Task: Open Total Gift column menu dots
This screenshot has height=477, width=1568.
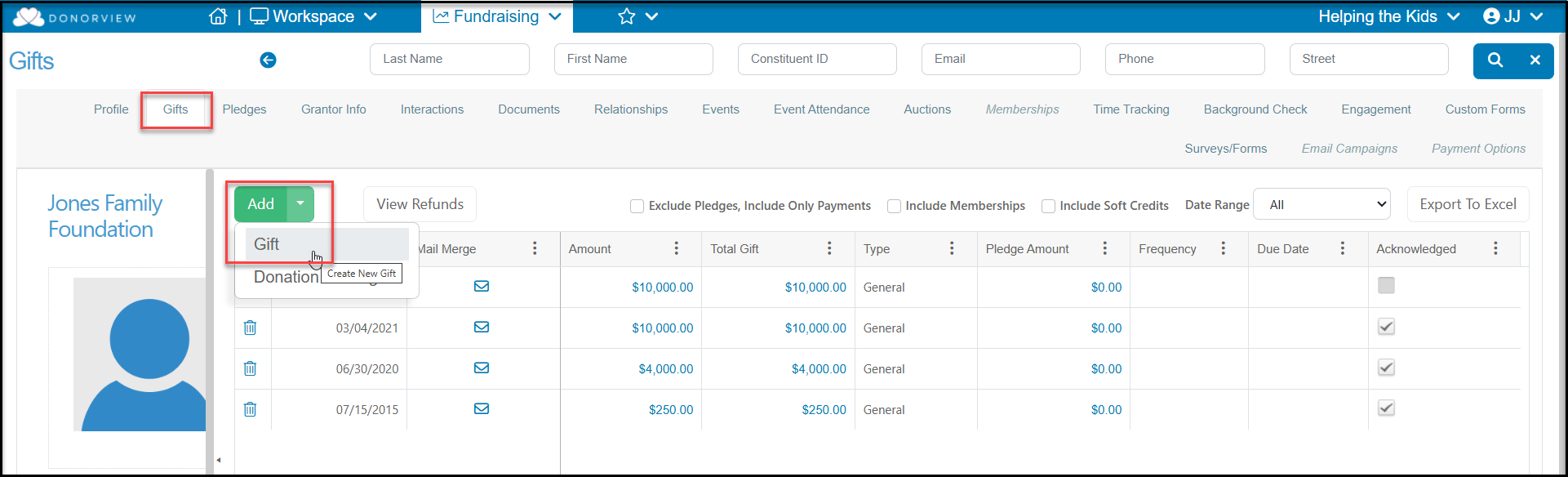Action: pos(829,248)
